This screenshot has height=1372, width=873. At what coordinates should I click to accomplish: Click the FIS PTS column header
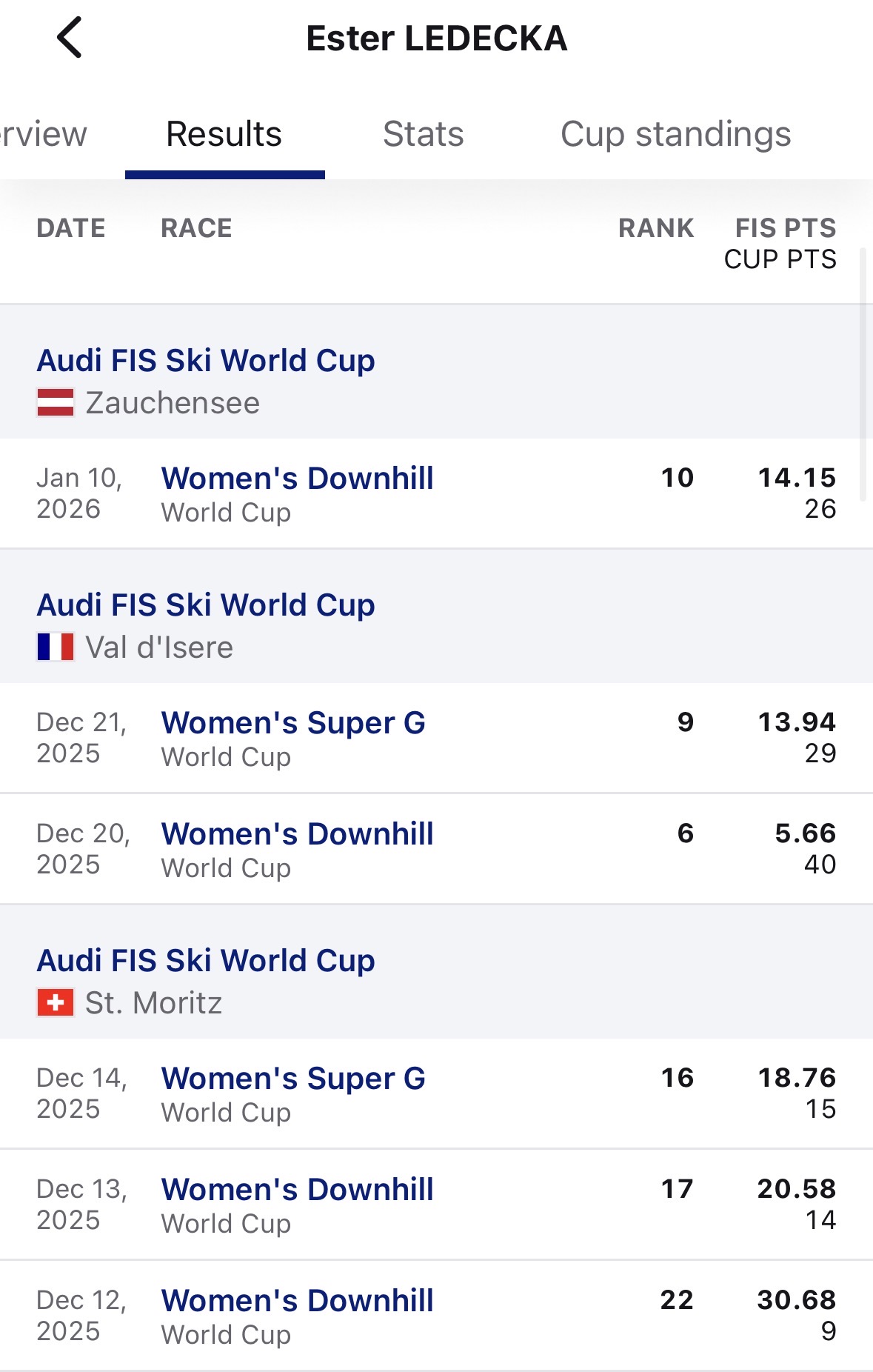pos(785,228)
